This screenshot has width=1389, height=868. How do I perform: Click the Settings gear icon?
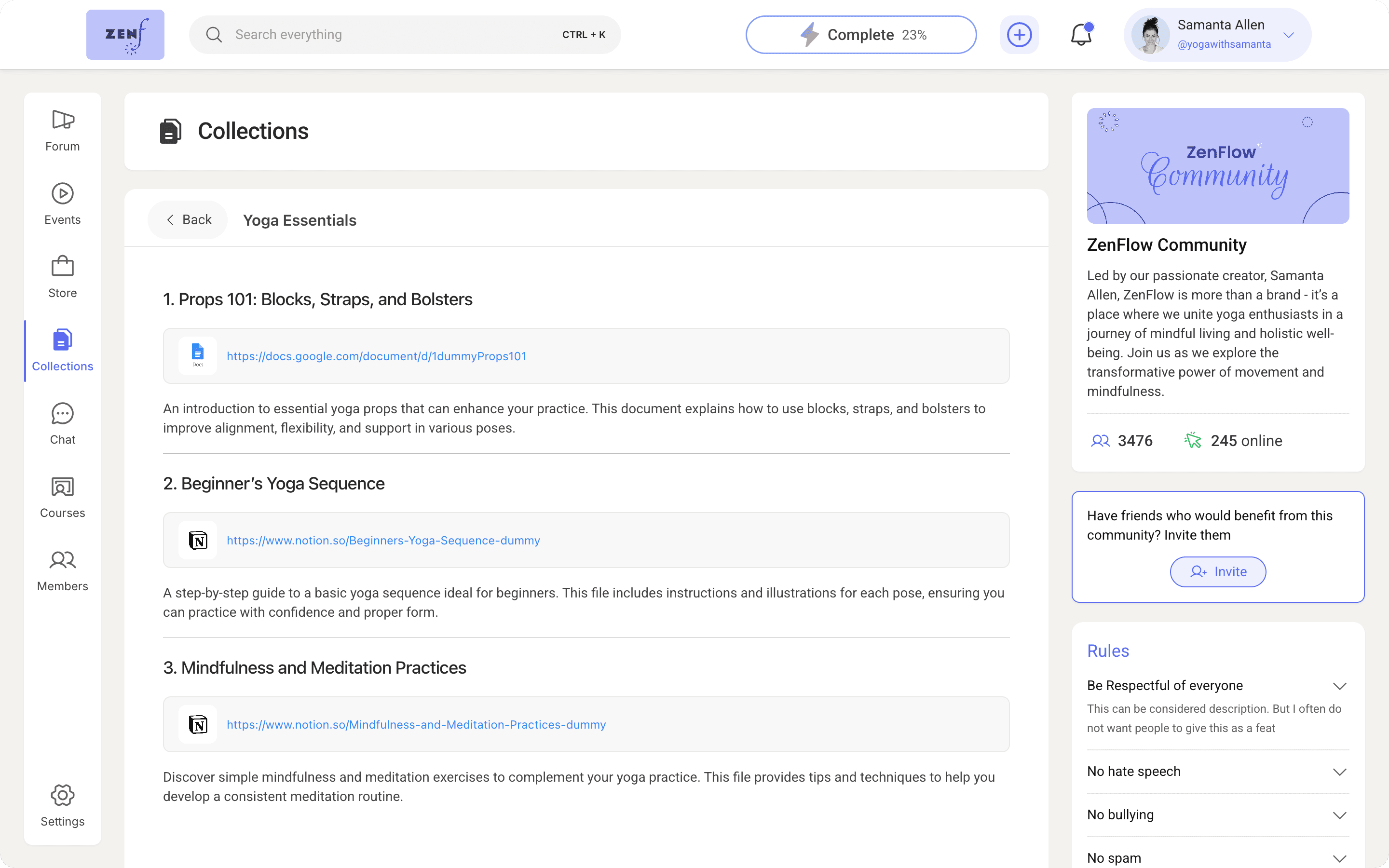click(63, 795)
